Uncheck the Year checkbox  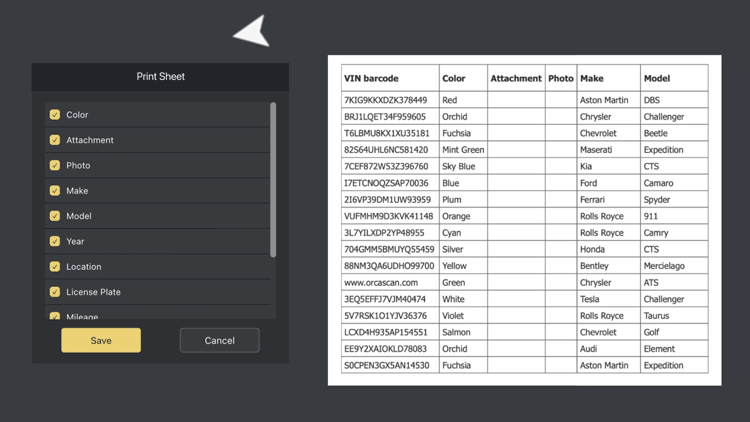[55, 242]
